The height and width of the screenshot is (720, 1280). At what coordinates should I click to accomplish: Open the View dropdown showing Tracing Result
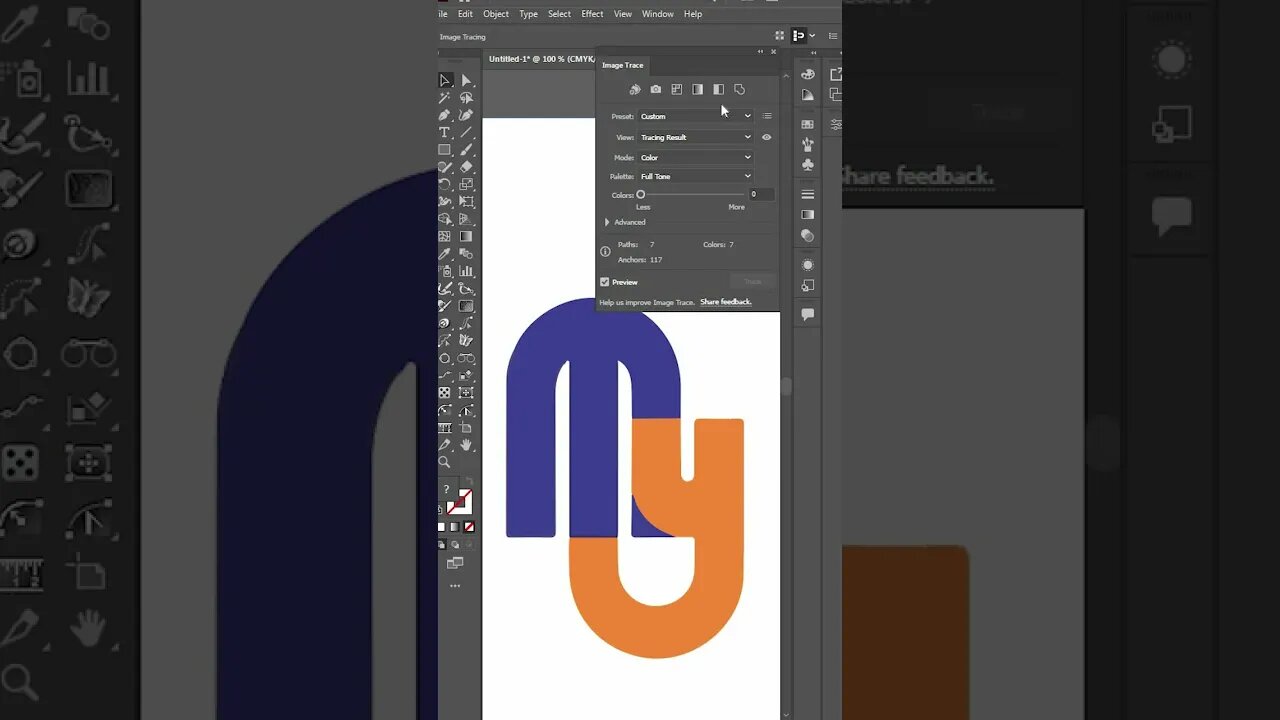(696, 137)
